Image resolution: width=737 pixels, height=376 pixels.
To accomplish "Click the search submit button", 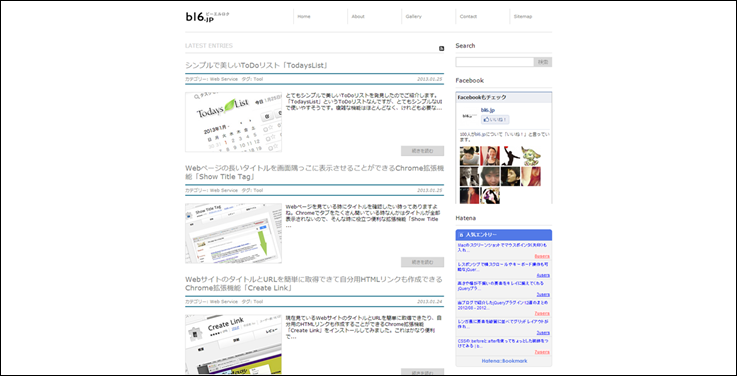I will pyautogui.click(x=543, y=62).
